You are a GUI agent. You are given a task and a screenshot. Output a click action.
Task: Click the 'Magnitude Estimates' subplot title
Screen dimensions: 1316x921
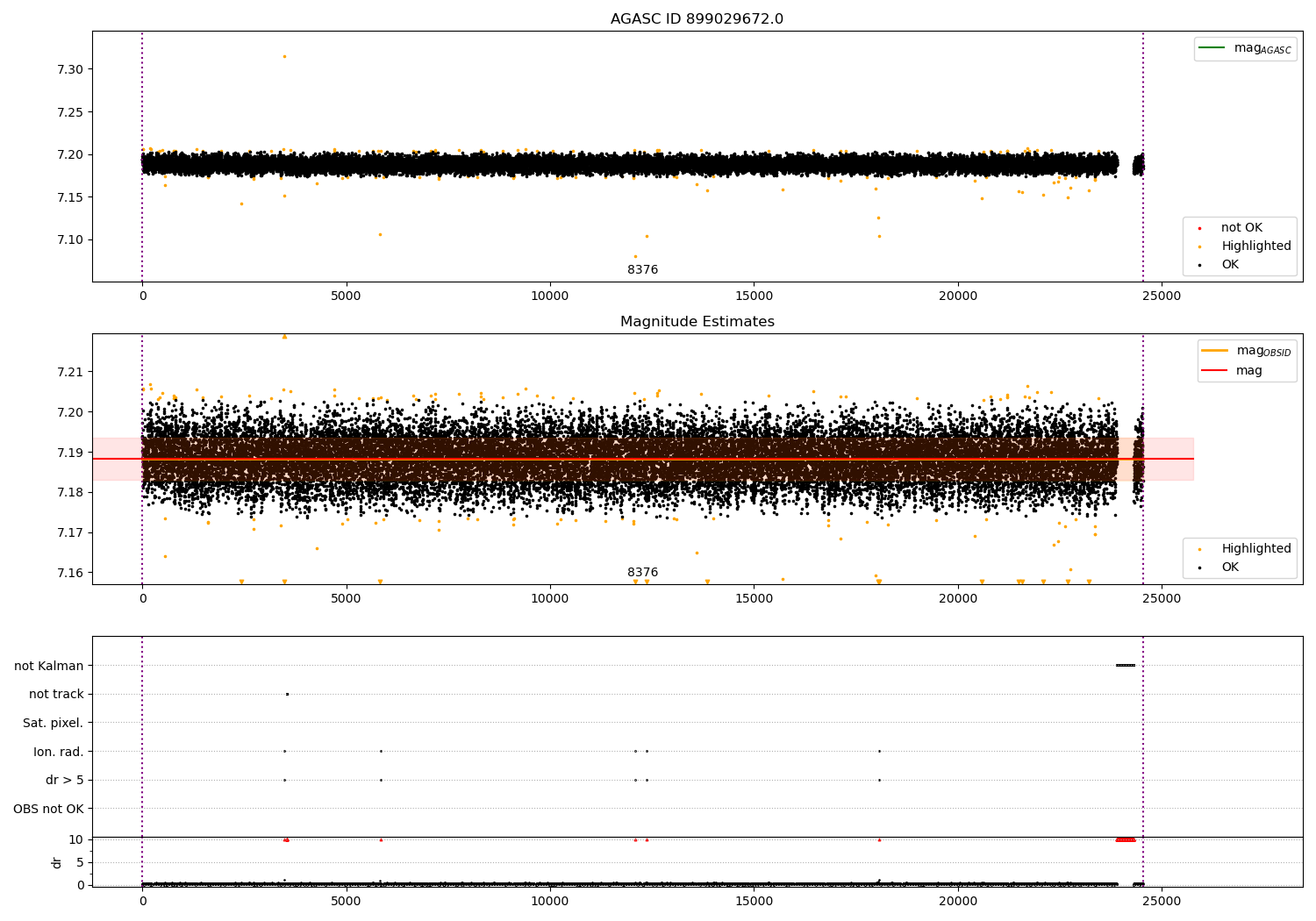(x=697, y=322)
